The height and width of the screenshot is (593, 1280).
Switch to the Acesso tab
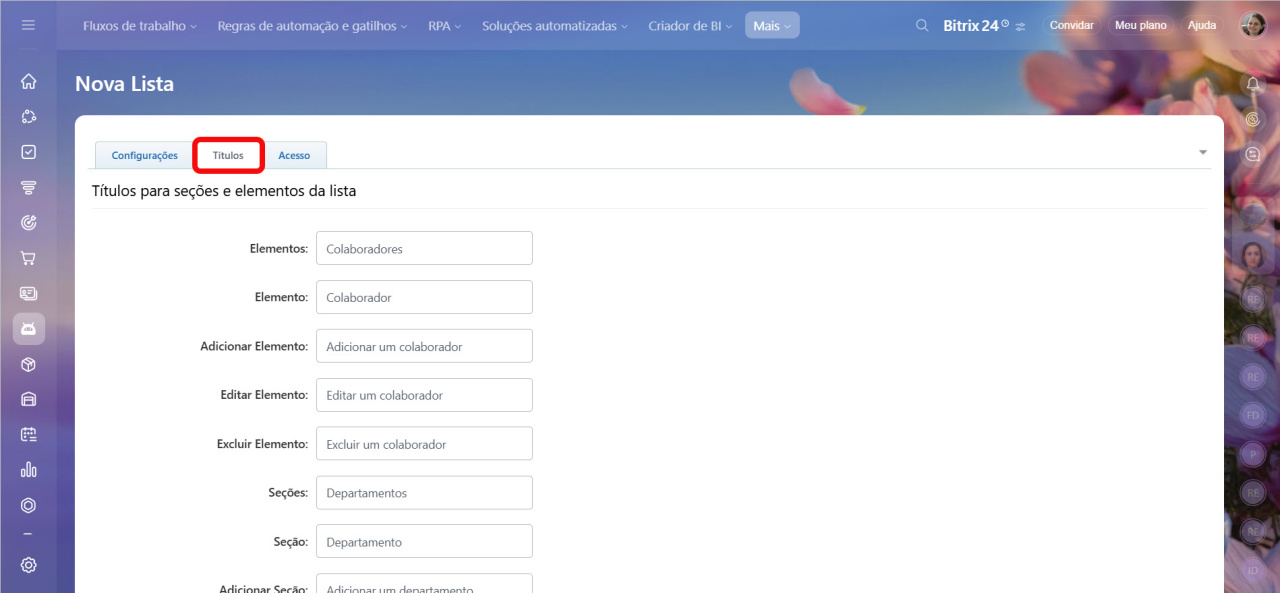294,156
